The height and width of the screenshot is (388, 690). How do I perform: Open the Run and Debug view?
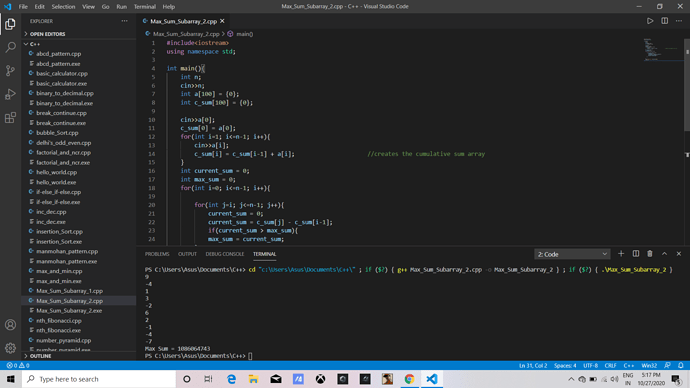[10, 94]
